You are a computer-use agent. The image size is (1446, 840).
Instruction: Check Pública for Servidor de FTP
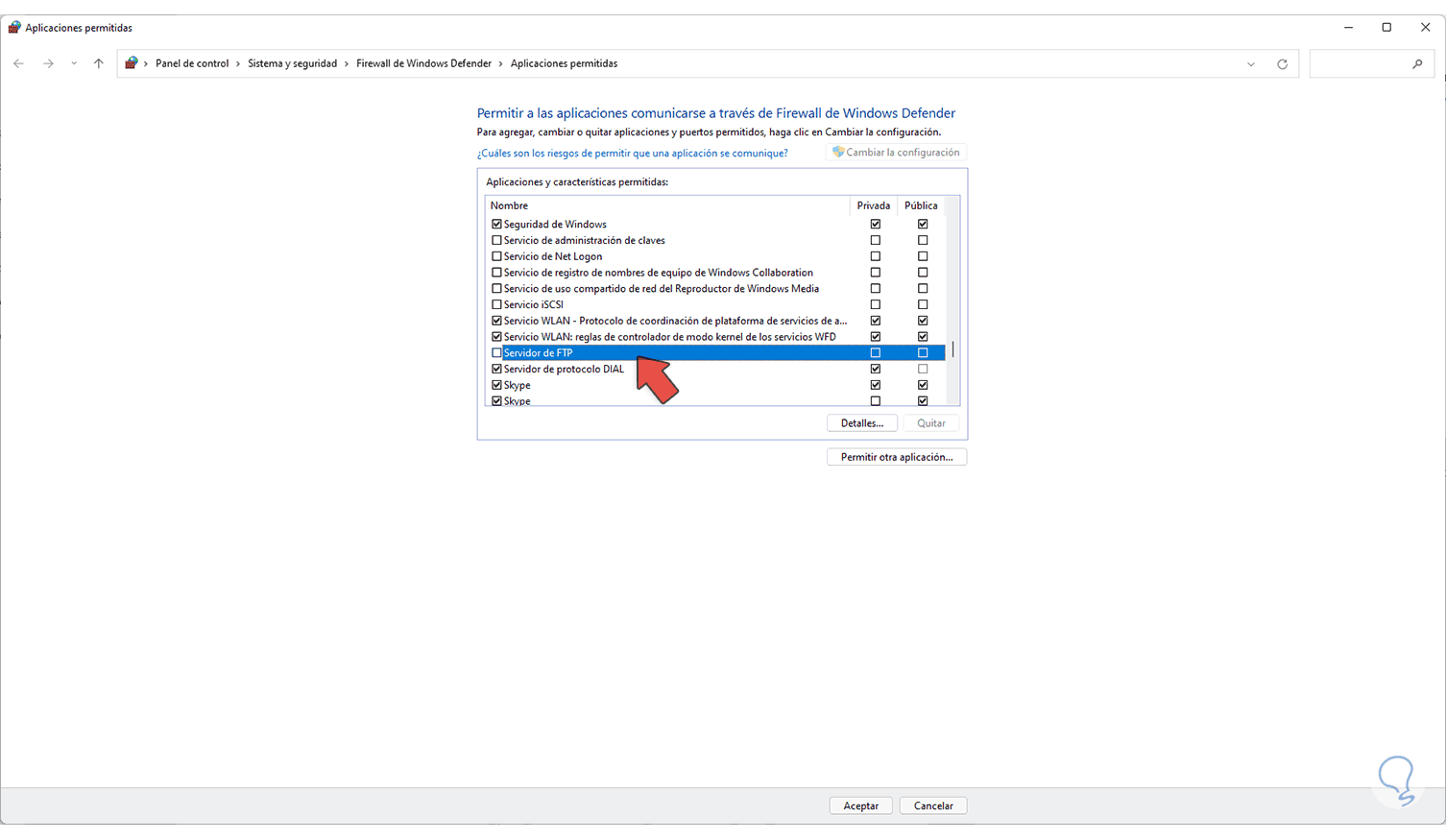(923, 353)
